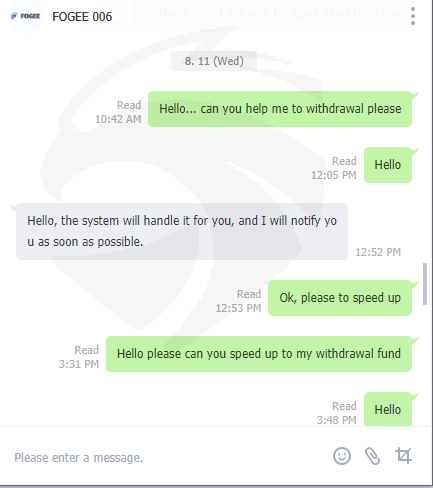Click the FOGEE 006 chat title

(x=82, y=17)
